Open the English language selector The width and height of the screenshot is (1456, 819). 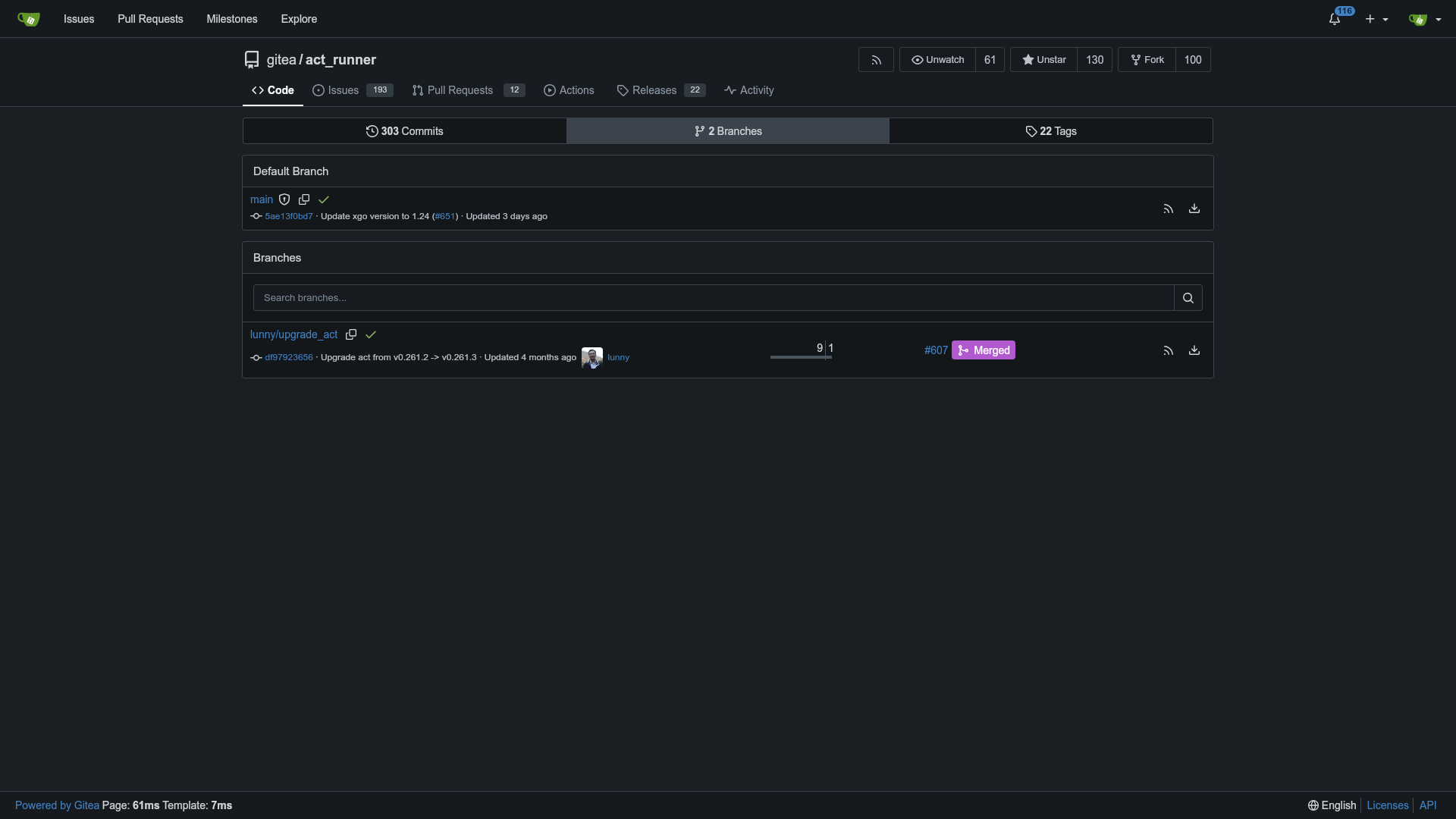(1332, 805)
